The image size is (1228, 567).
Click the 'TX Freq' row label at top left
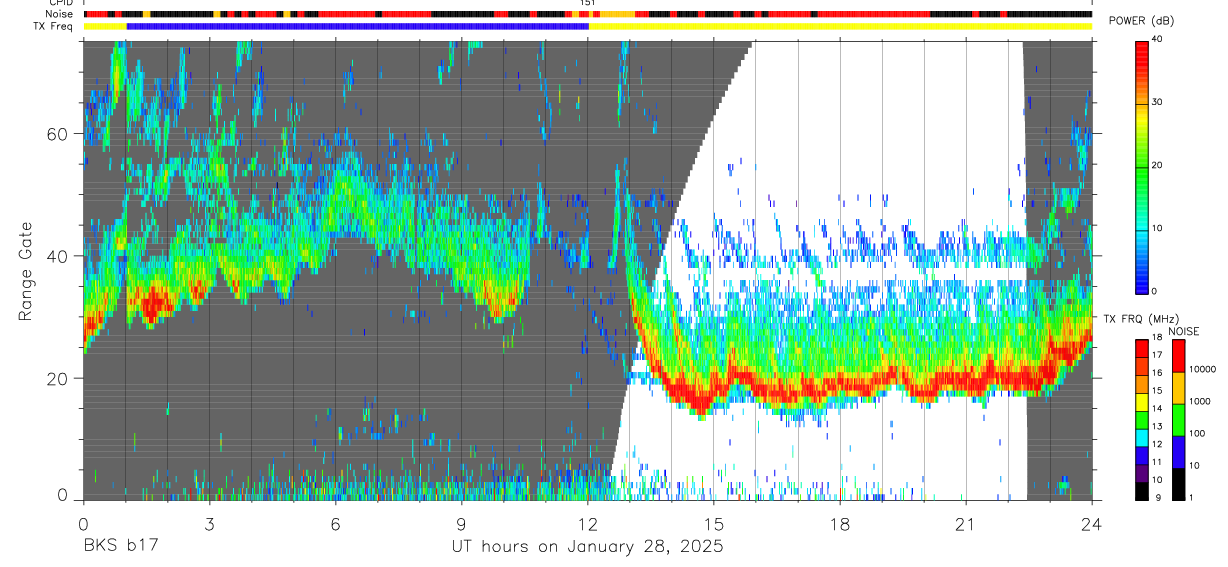point(55,26)
